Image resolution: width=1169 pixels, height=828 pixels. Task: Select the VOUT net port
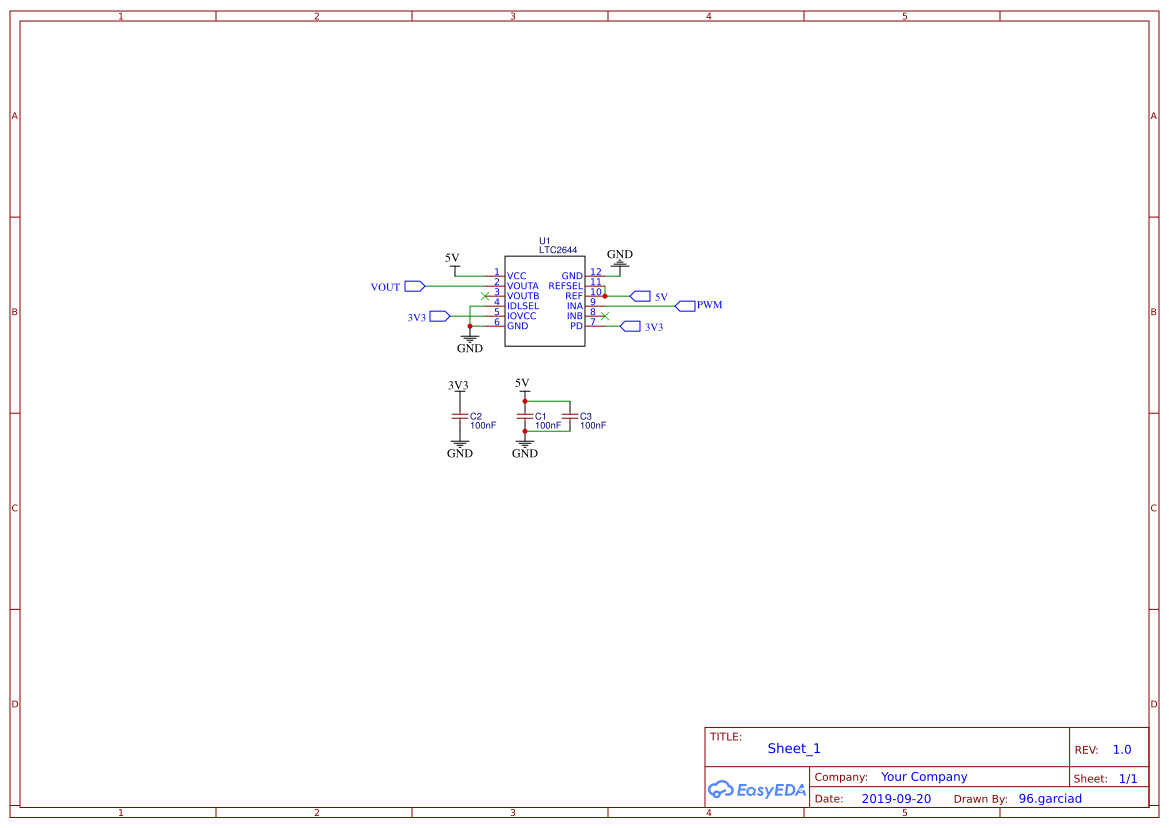click(414, 286)
